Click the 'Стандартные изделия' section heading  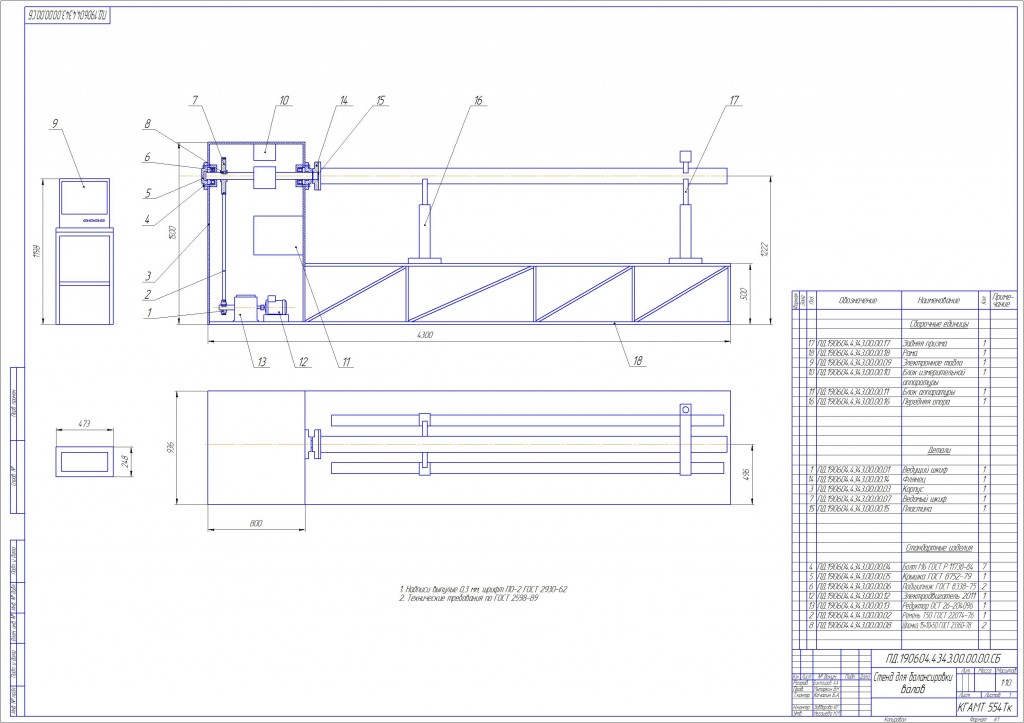(939, 548)
